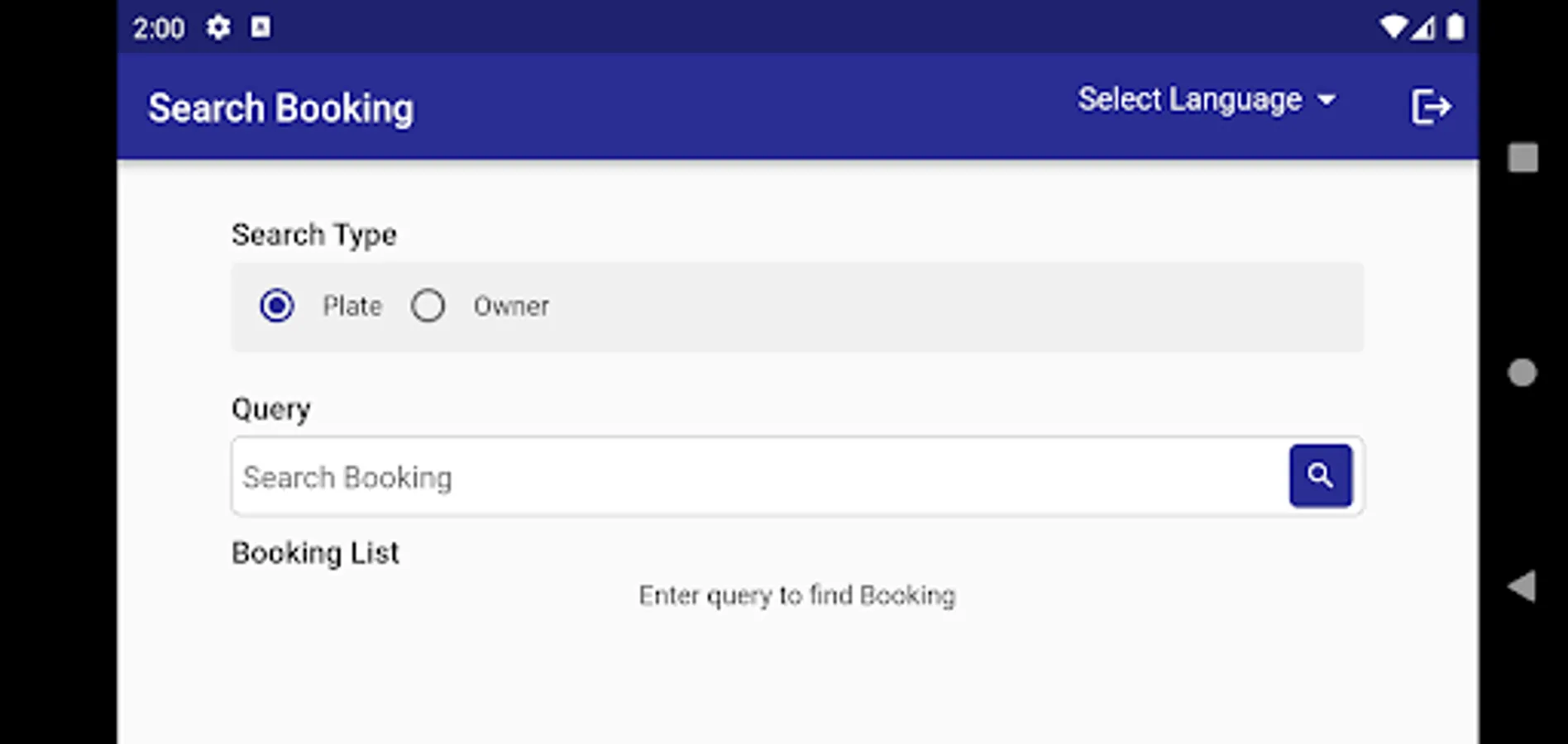Tap the "Enter query to find Booking" message
The image size is (1568, 744).
[x=797, y=596]
